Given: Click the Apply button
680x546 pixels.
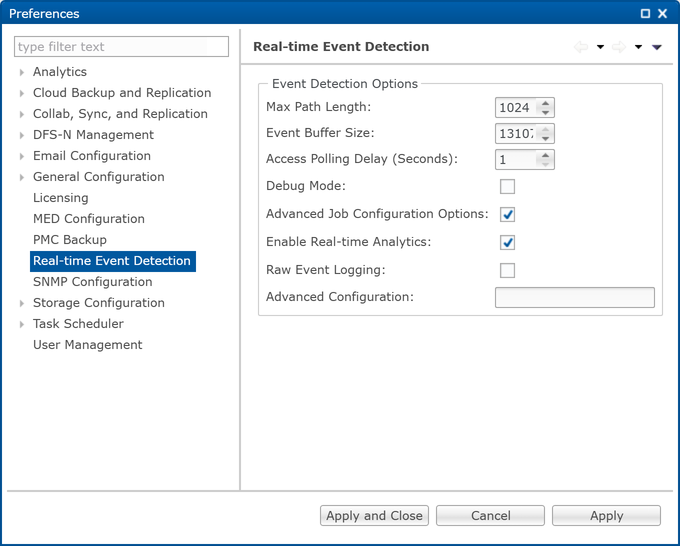Looking at the screenshot, I should (x=606, y=516).
